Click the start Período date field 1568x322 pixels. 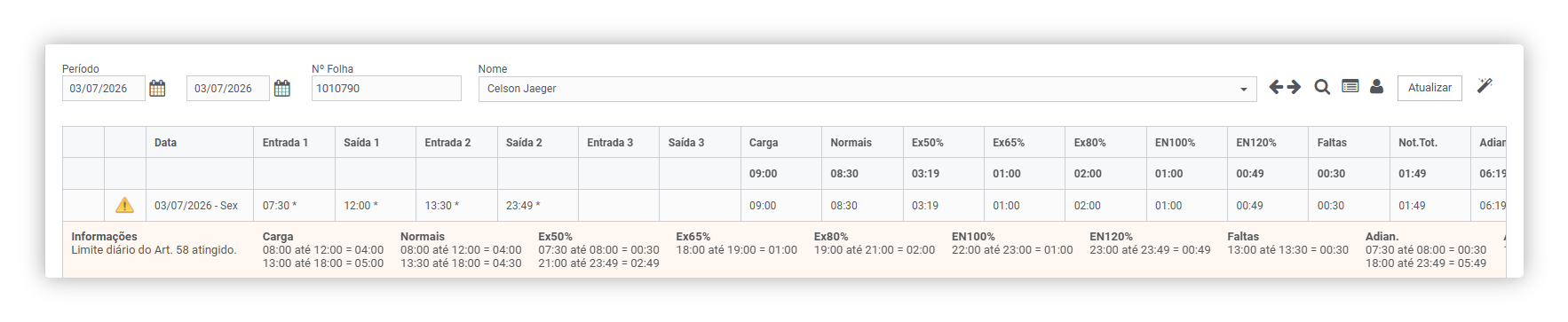[x=104, y=88]
